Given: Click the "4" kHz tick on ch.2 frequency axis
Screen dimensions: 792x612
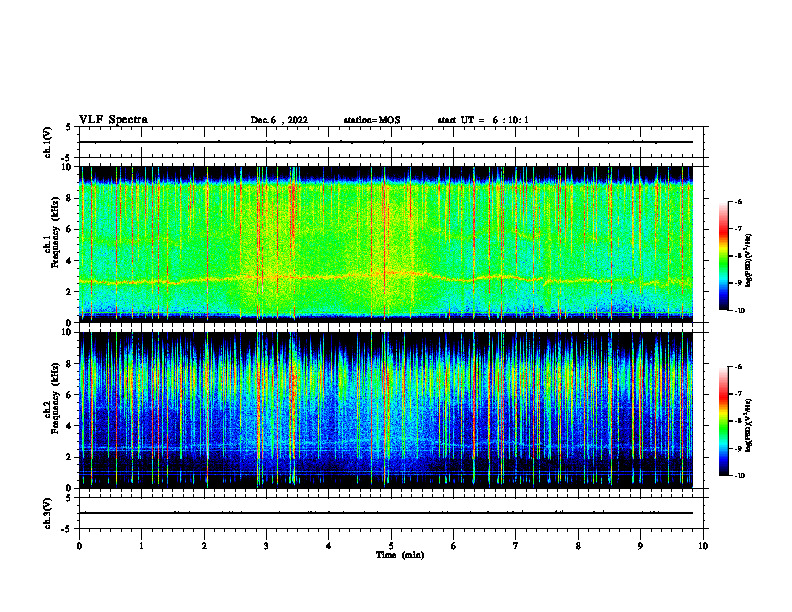Looking at the screenshot, I should click(x=70, y=426).
